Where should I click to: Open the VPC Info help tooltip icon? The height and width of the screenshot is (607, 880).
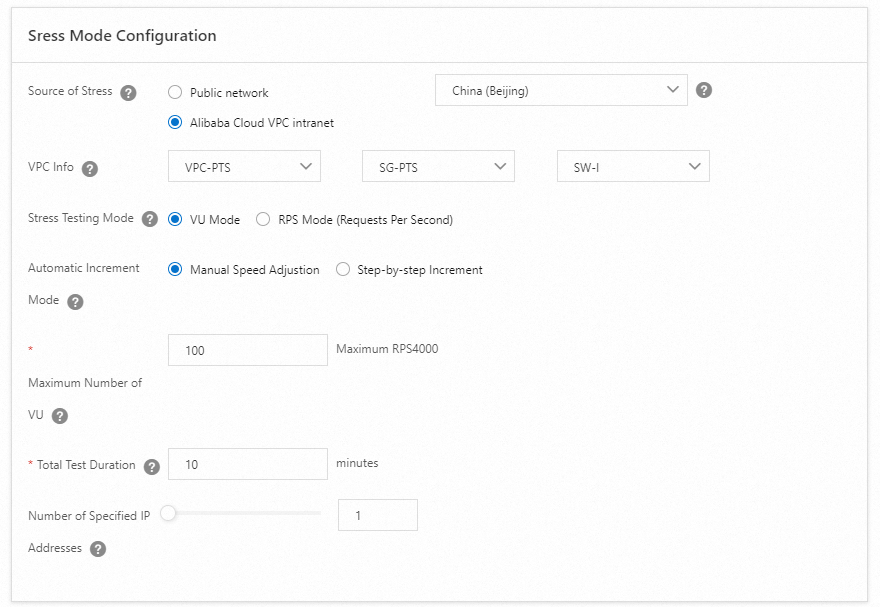[x=90, y=169]
